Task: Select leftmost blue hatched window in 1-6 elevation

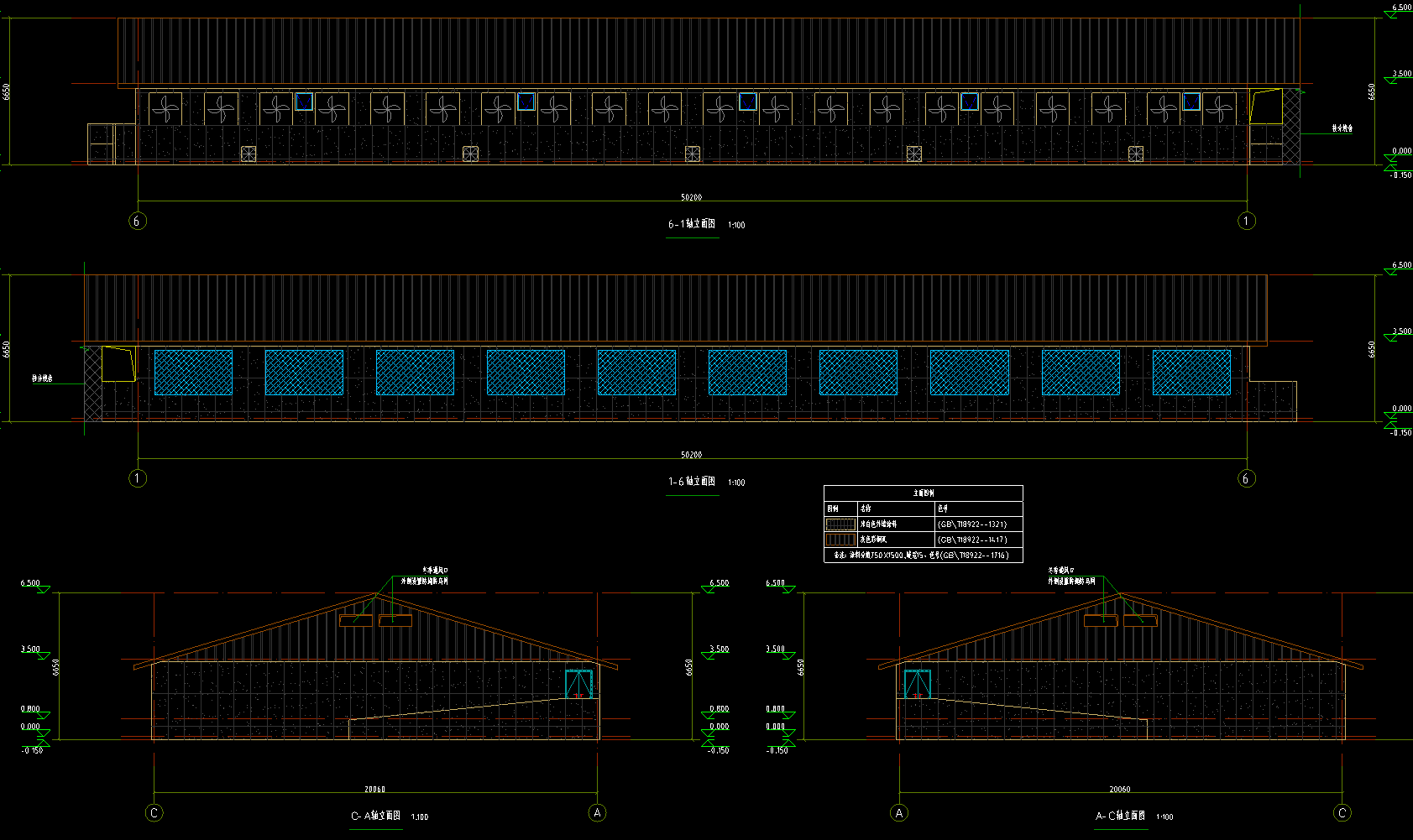Action: click(193, 373)
